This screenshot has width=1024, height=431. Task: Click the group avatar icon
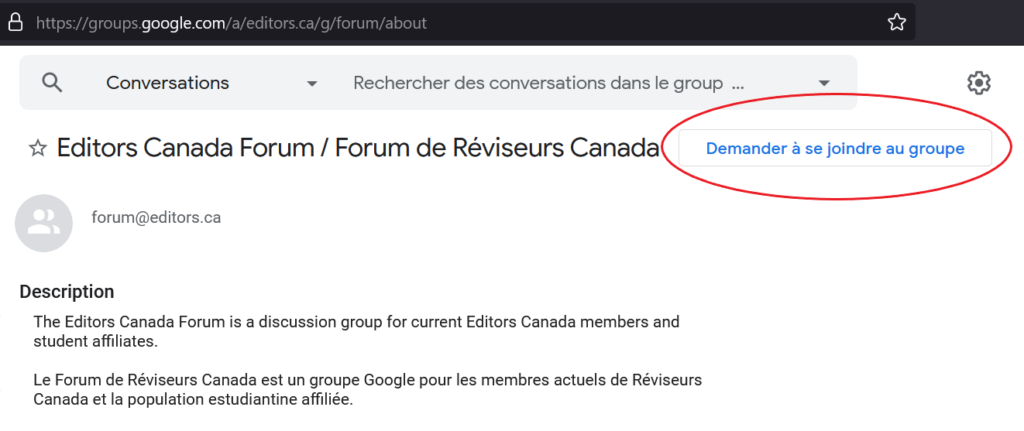coord(44,223)
